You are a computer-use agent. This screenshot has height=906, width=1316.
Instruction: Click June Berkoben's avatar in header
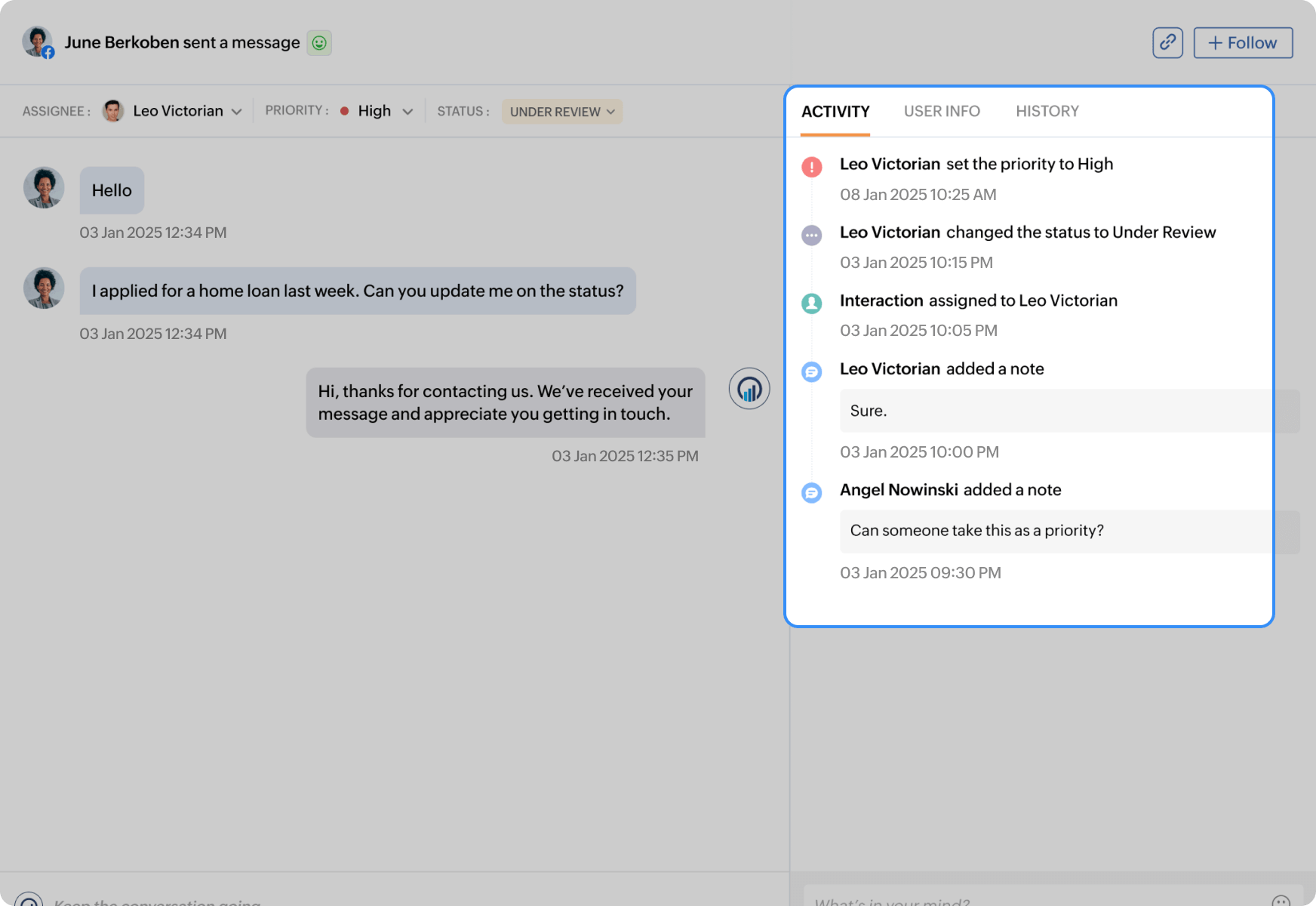pos(37,42)
